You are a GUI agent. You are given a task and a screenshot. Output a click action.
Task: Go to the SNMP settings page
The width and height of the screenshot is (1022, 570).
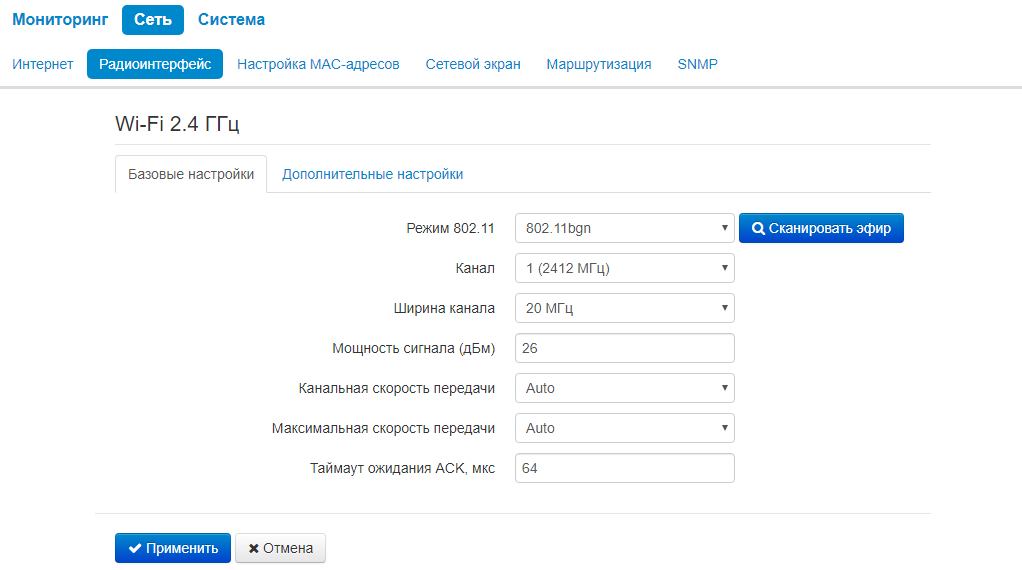pos(697,64)
